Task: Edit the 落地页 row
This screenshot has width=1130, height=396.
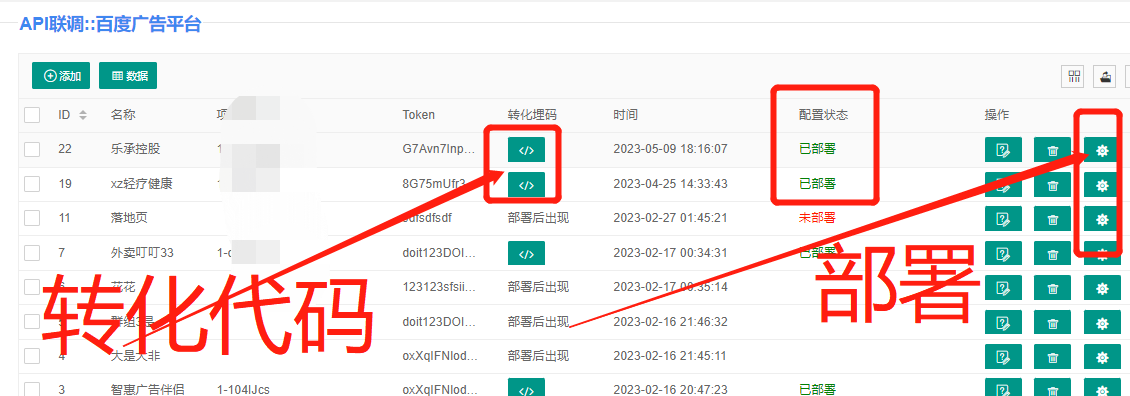Action: 1003,219
